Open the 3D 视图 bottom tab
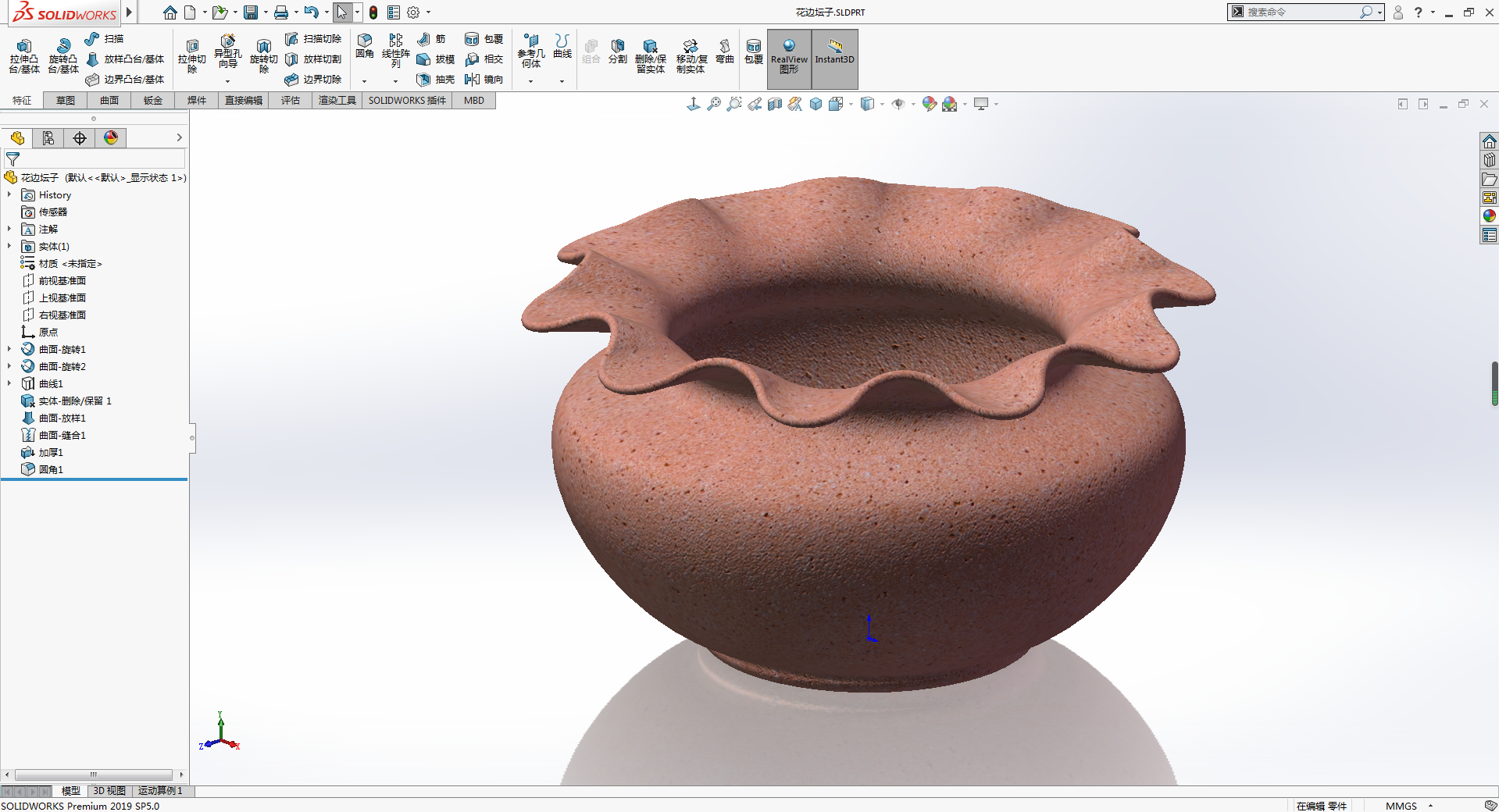This screenshot has height=812, width=1499. pyautogui.click(x=109, y=791)
